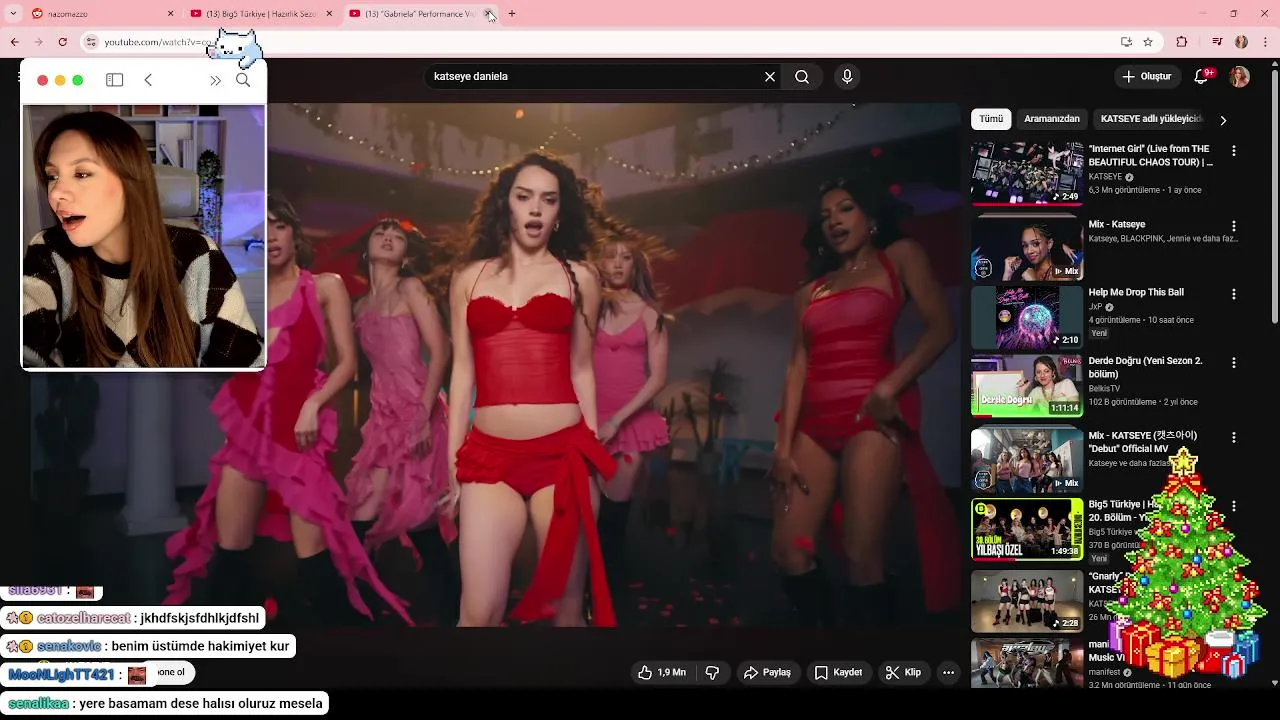Click the Kaydet save button
Image resolution: width=1280 pixels, height=720 pixels.
838,673
